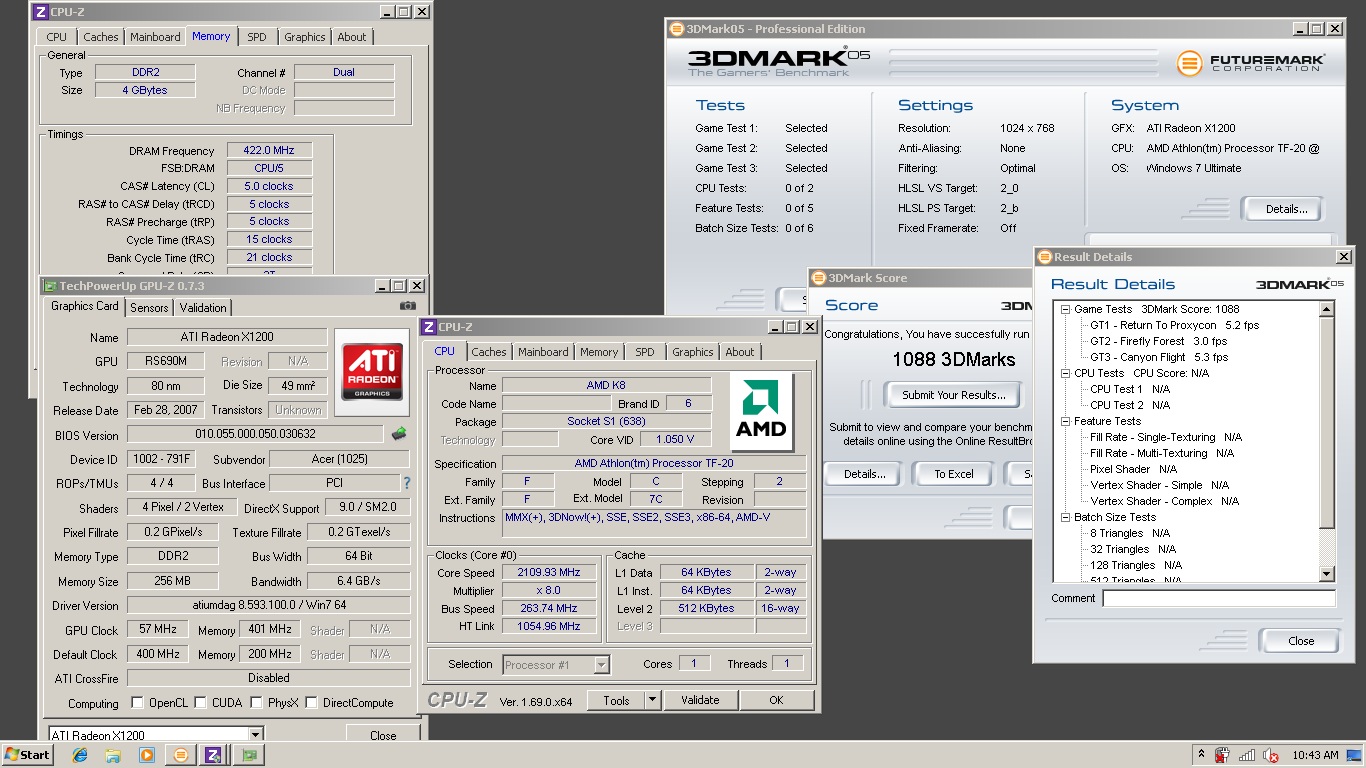The image size is (1366, 768).
Task: Open the GPU selection dropdown in GPU-Z
Action: (x=256, y=735)
